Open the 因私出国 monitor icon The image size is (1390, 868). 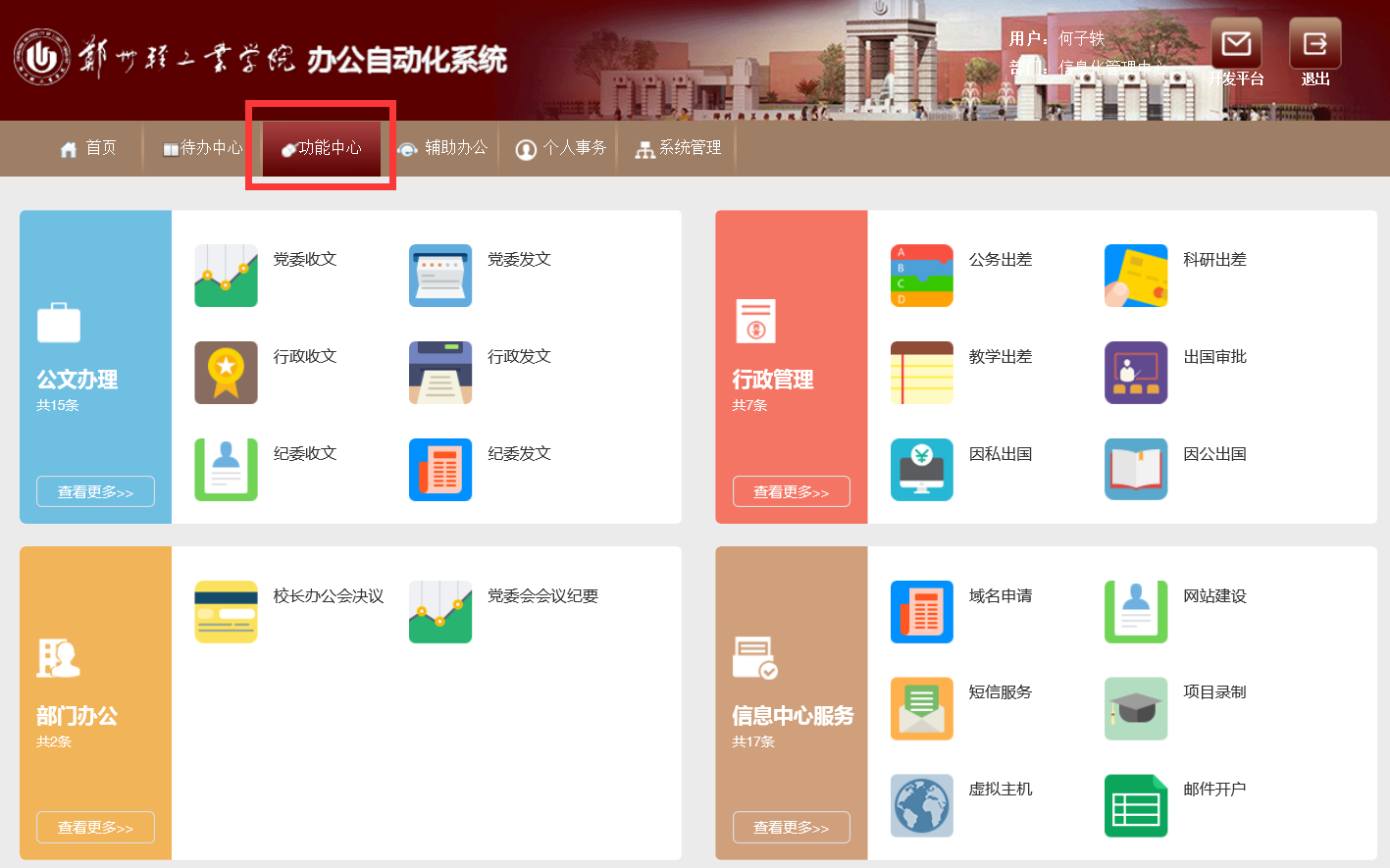(x=921, y=470)
